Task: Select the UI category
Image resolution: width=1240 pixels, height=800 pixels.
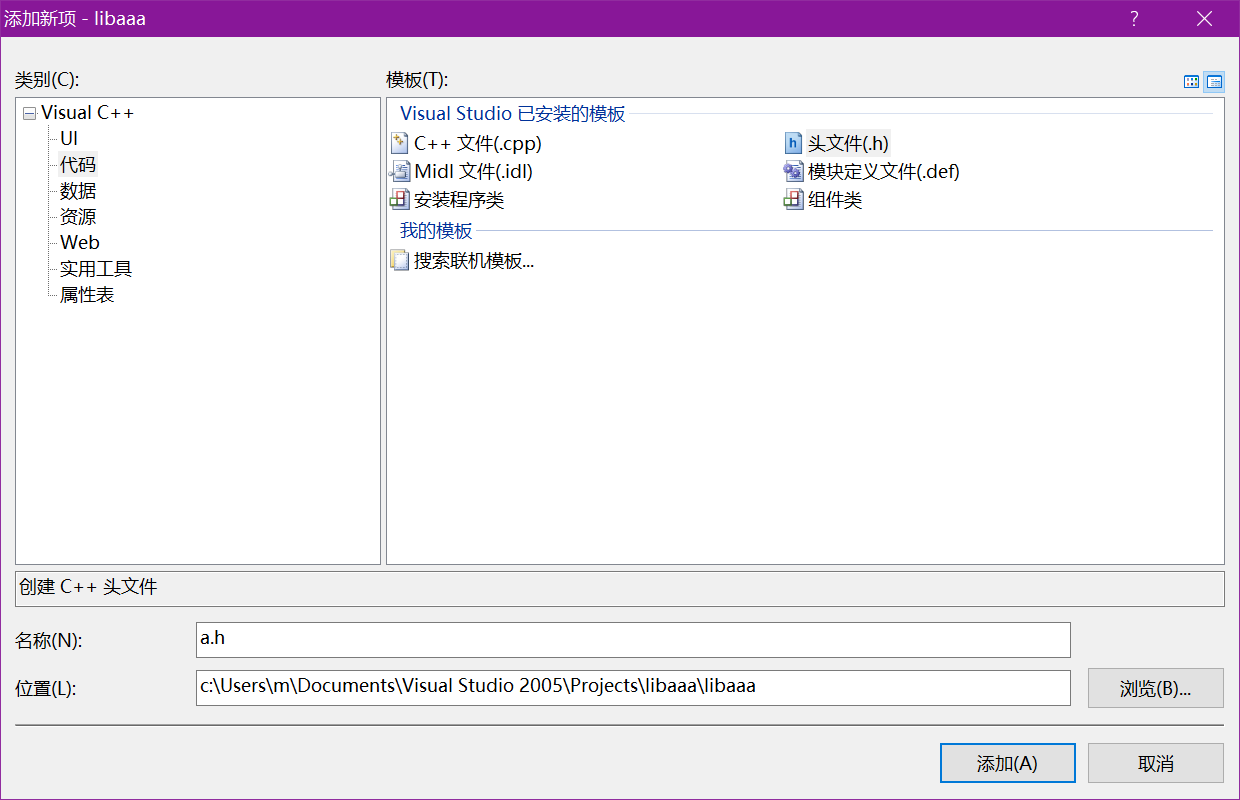Action: pyautogui.click(x=69, y=139)
